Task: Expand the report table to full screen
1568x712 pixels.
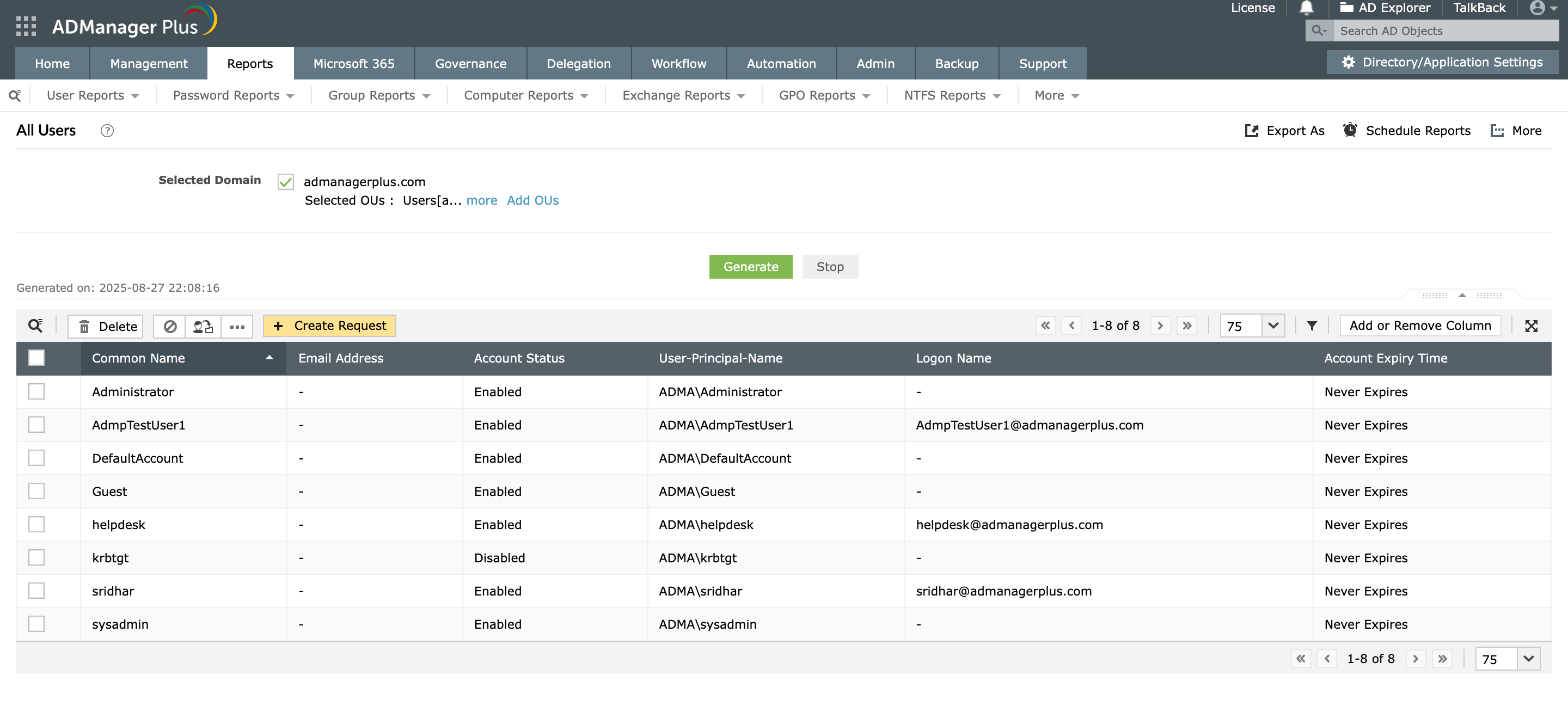Action: point(1533,326)
